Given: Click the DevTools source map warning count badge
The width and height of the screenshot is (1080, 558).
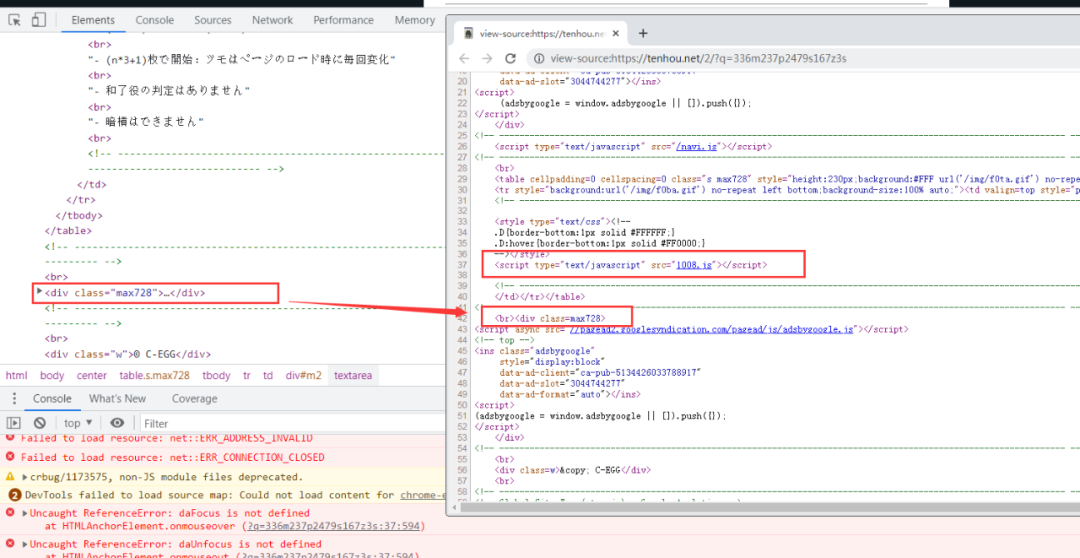Looking at the screenshot, I should coord(14,495).
